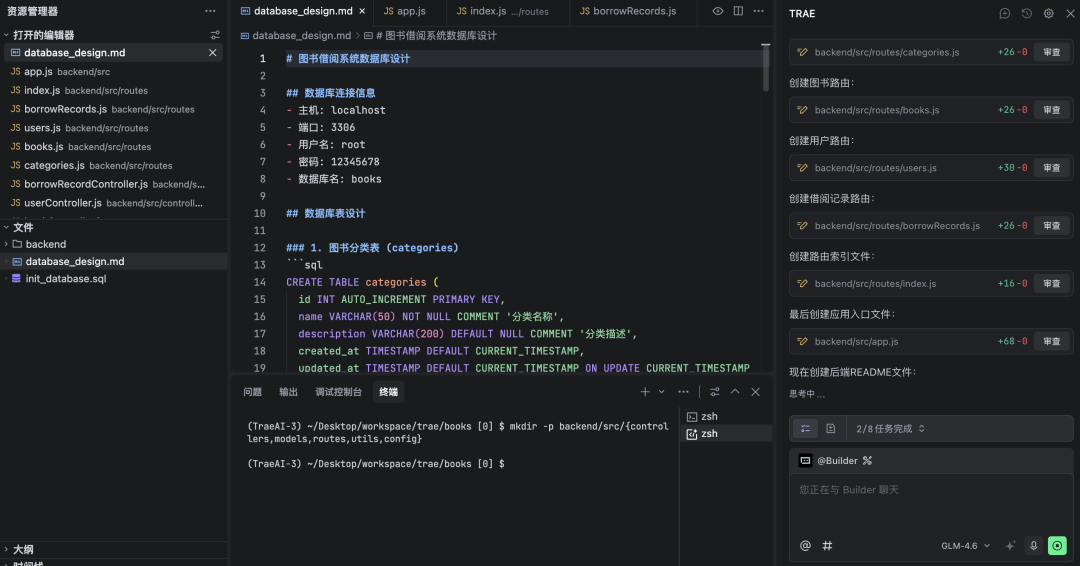1080x566 pixels.
Task: Click the green stop generation button
Action: tap(1057, 545)
